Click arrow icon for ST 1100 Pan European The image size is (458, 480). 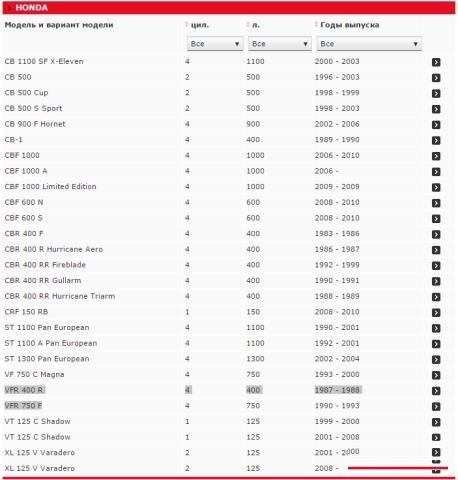436,328
